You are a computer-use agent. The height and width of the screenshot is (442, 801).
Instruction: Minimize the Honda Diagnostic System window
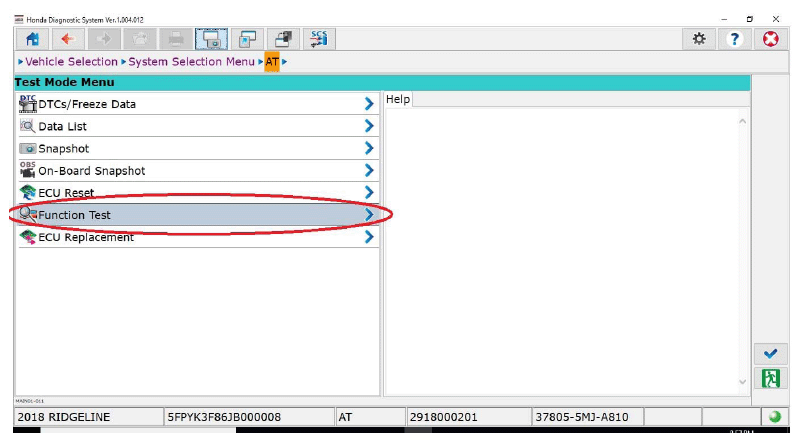click(724, 19)
